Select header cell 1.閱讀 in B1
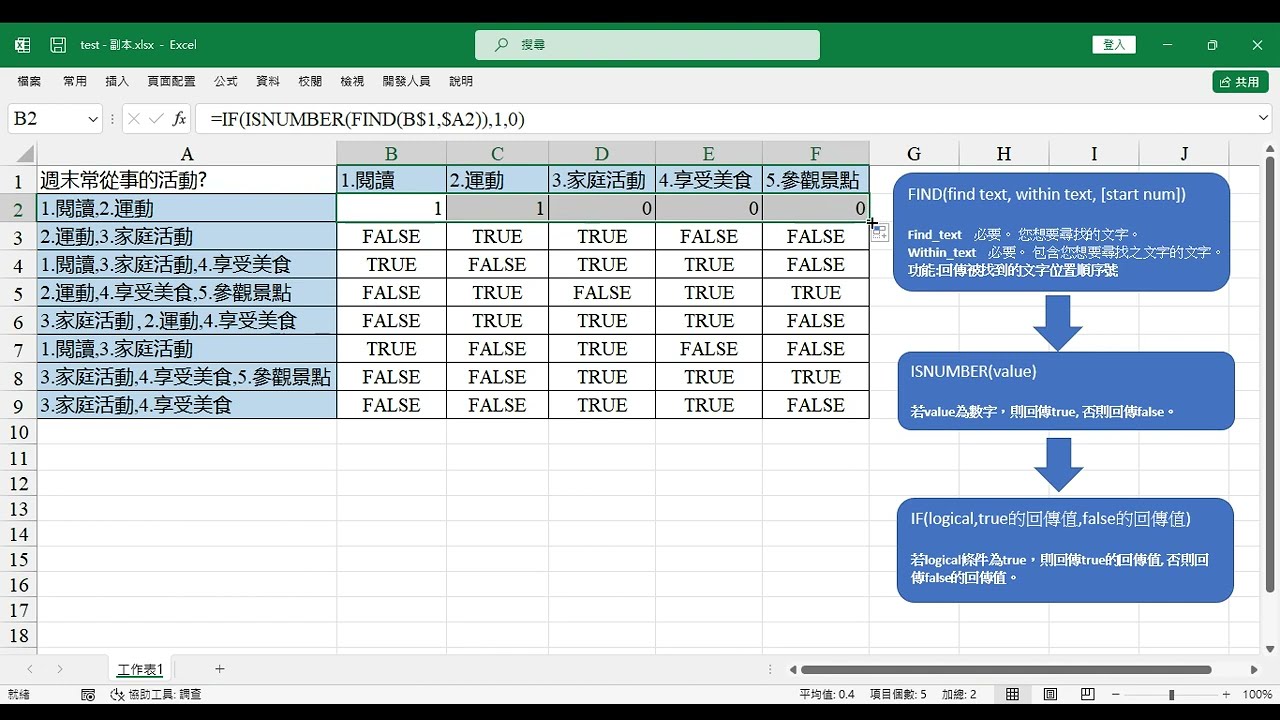The height and width of the screenshot is (720, 1280). (392, 180)
